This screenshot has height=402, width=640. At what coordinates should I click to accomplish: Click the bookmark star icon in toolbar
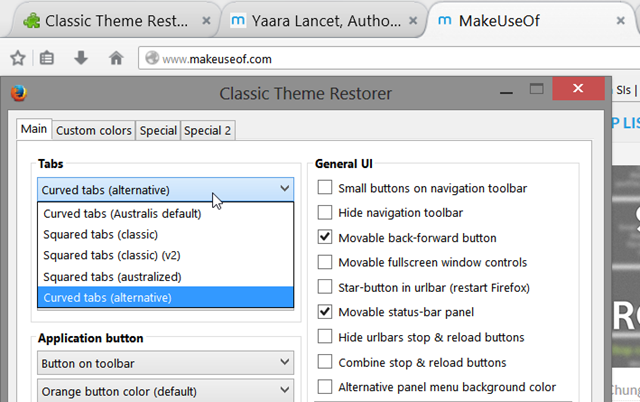point(17,59)
